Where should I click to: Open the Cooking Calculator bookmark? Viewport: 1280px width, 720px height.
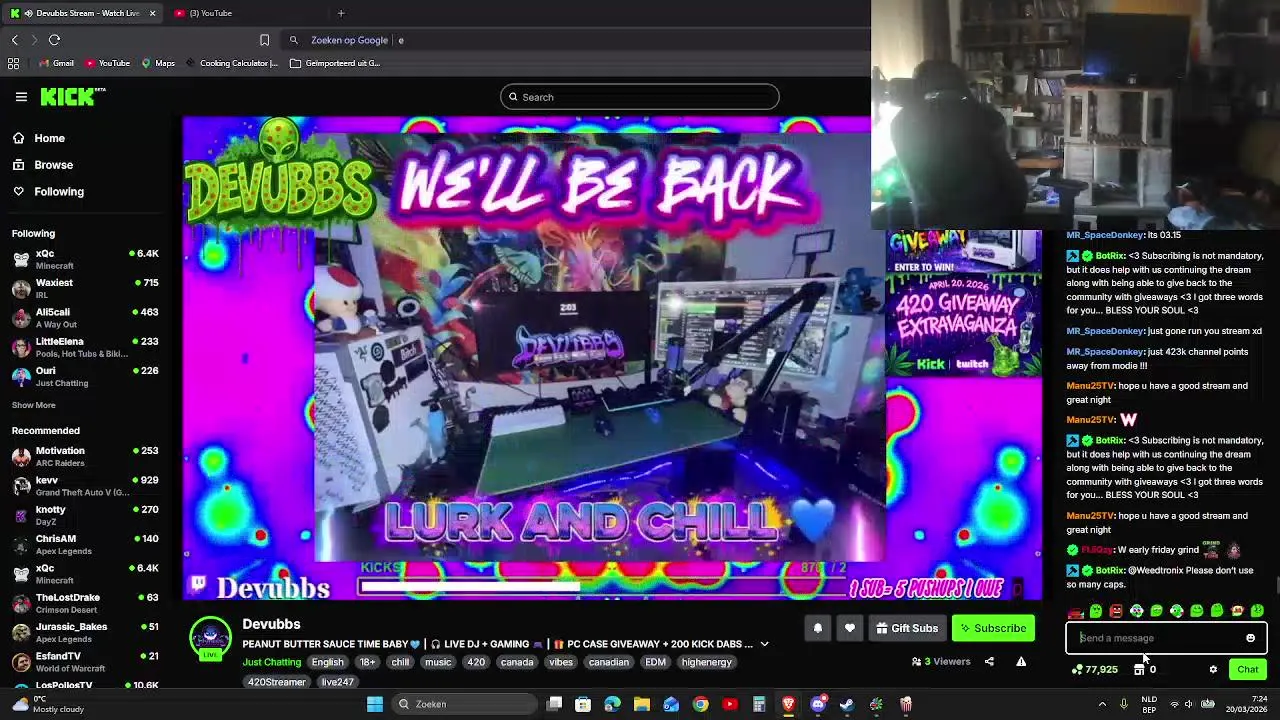(x=231, y=63)
